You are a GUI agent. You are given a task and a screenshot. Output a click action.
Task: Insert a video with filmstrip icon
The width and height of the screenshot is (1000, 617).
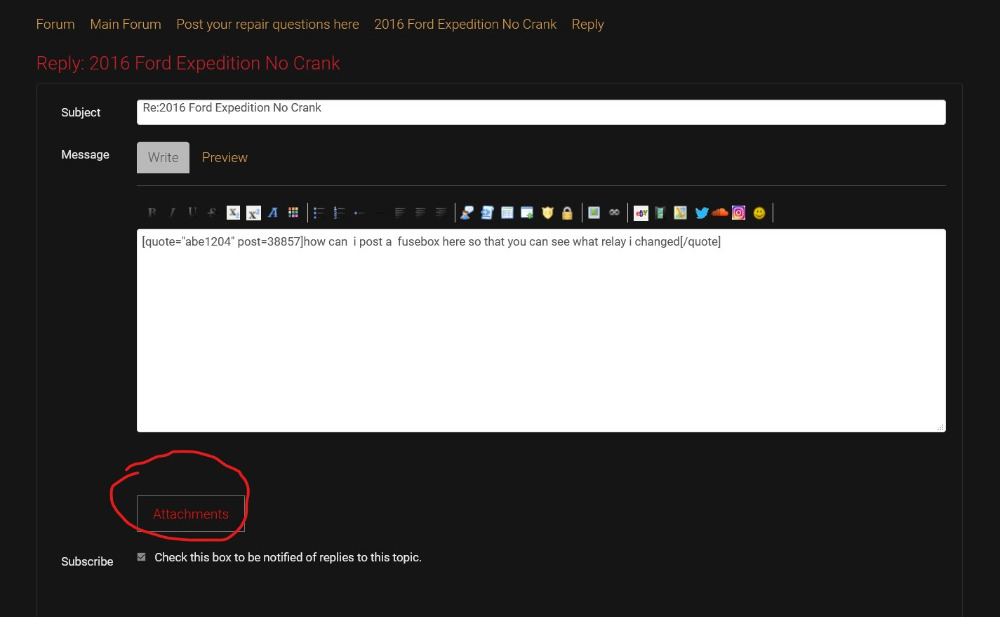pos(660,213)
